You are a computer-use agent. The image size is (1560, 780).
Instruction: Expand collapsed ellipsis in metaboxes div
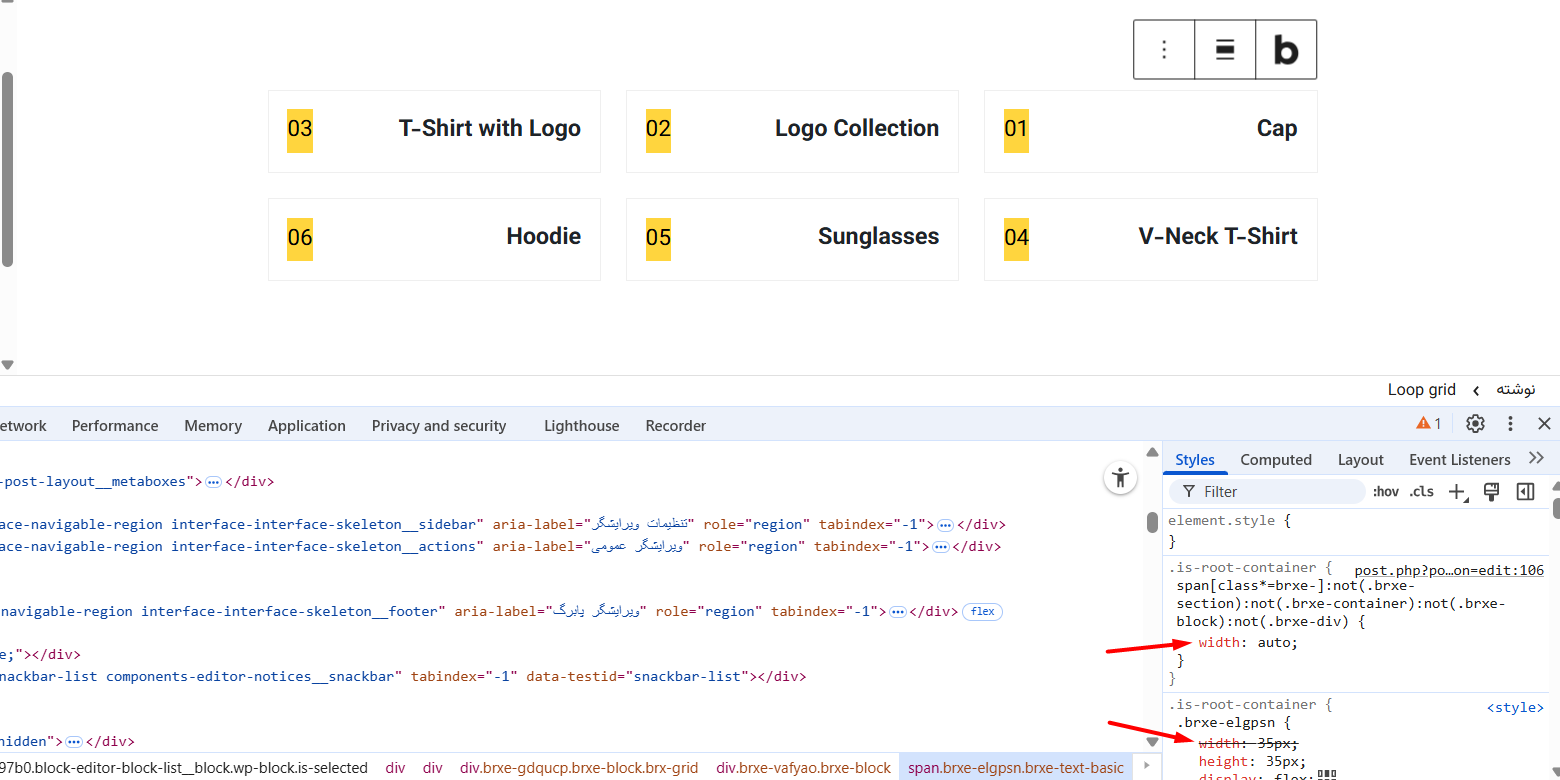point(213,482)
